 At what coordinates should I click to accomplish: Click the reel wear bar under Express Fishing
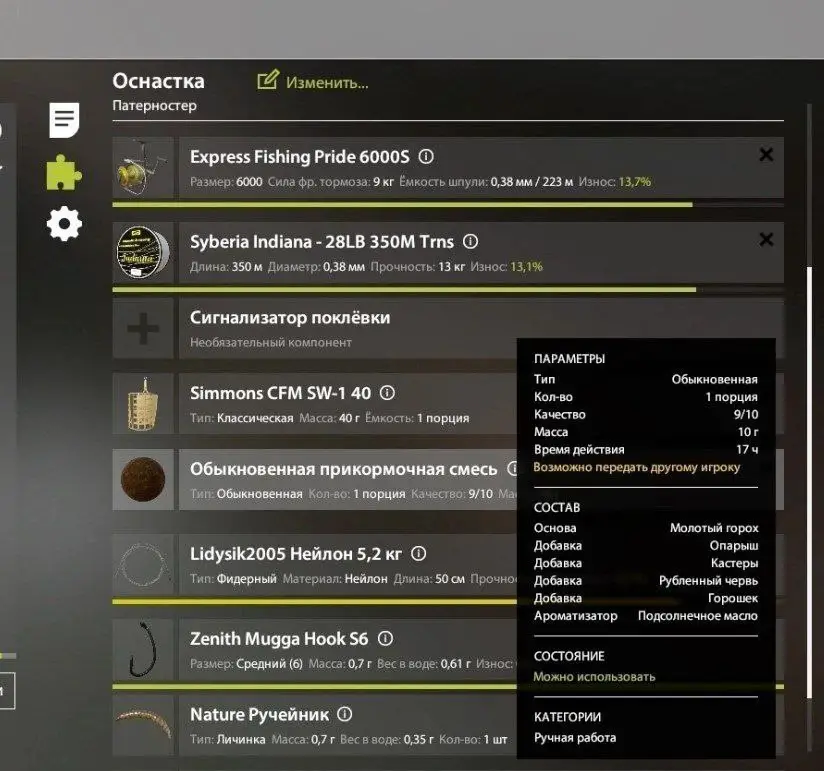pyautogui.click(x=448, y=204)
